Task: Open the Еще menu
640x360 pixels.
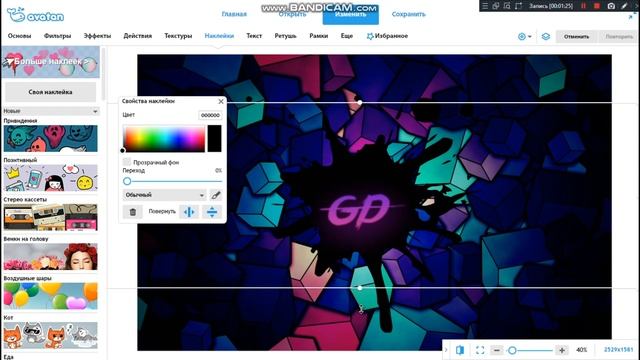Action: tap(347, 36)
